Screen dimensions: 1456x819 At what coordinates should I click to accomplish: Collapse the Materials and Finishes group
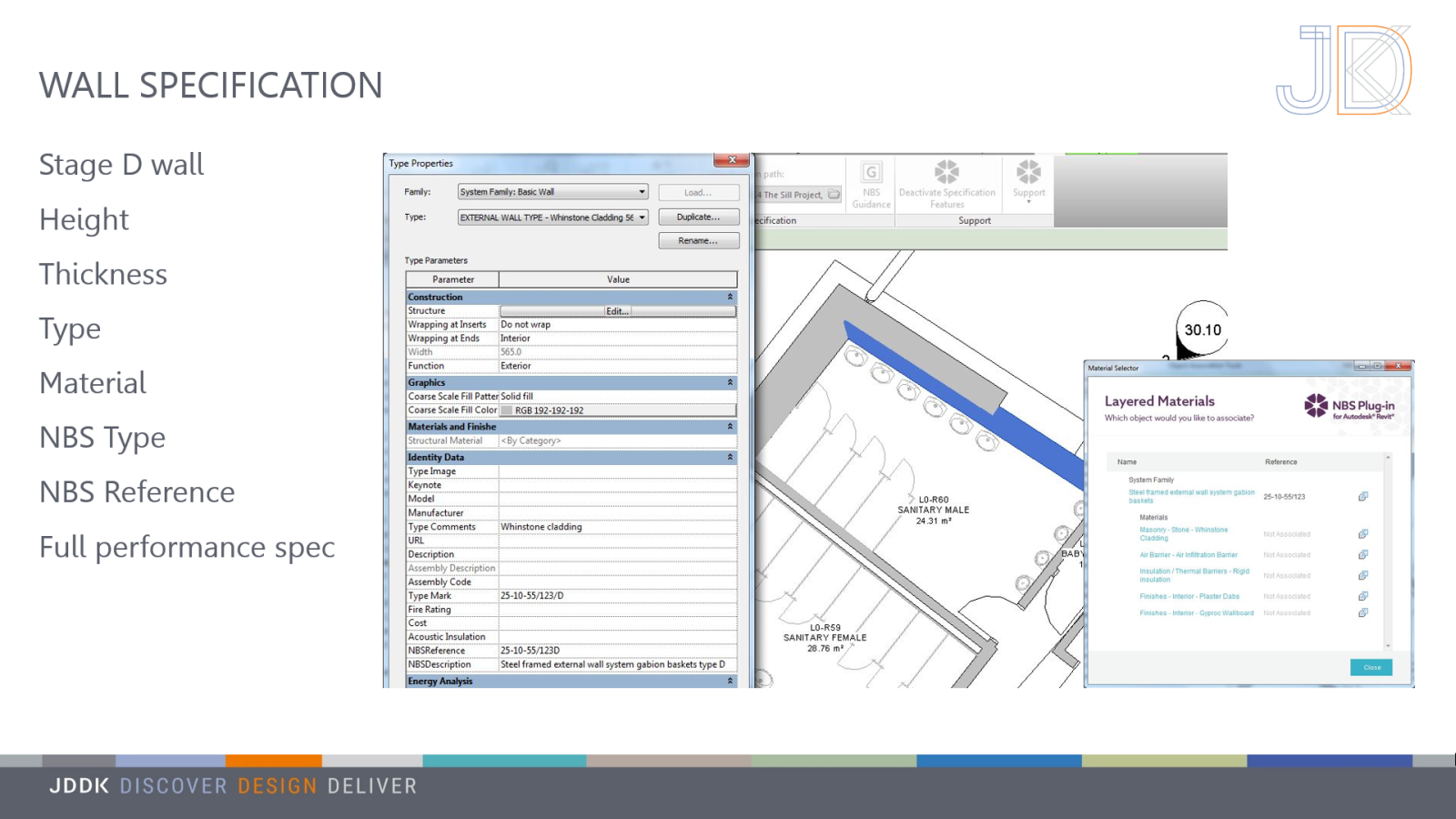(x=730, y=426)
